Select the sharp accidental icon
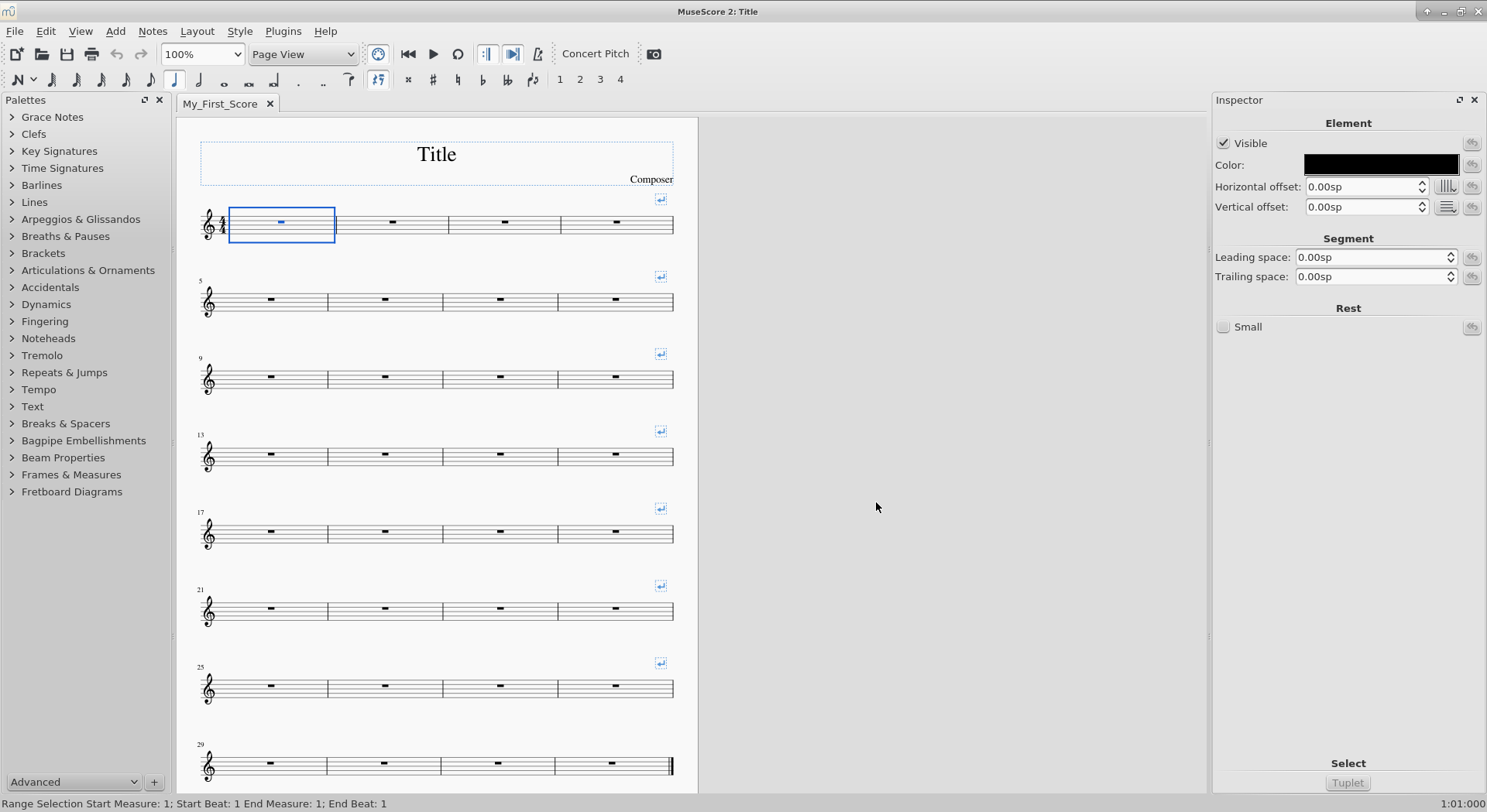Image resolution: width=1487 pixels, height=812 pixels. point(434,80)
